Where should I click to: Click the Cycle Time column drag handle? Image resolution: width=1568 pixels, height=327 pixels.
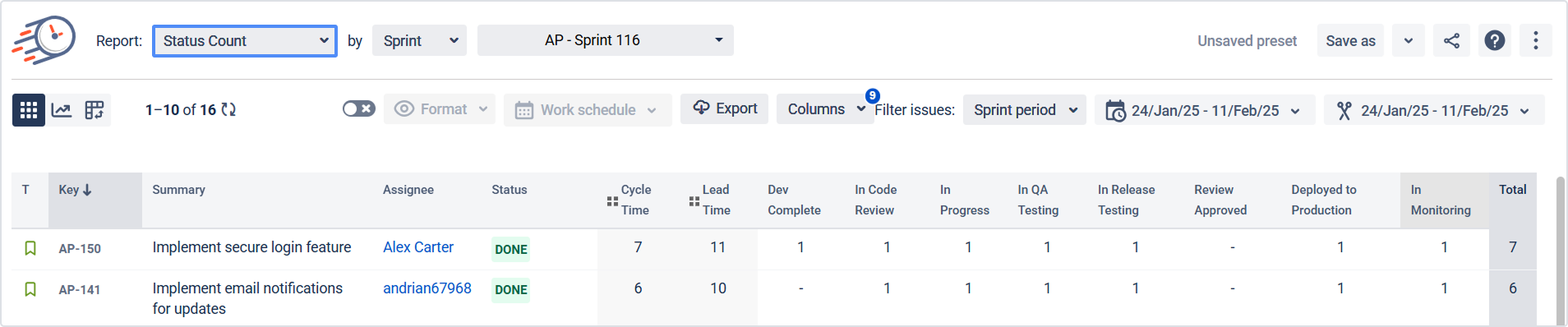(x=612, y=201)
